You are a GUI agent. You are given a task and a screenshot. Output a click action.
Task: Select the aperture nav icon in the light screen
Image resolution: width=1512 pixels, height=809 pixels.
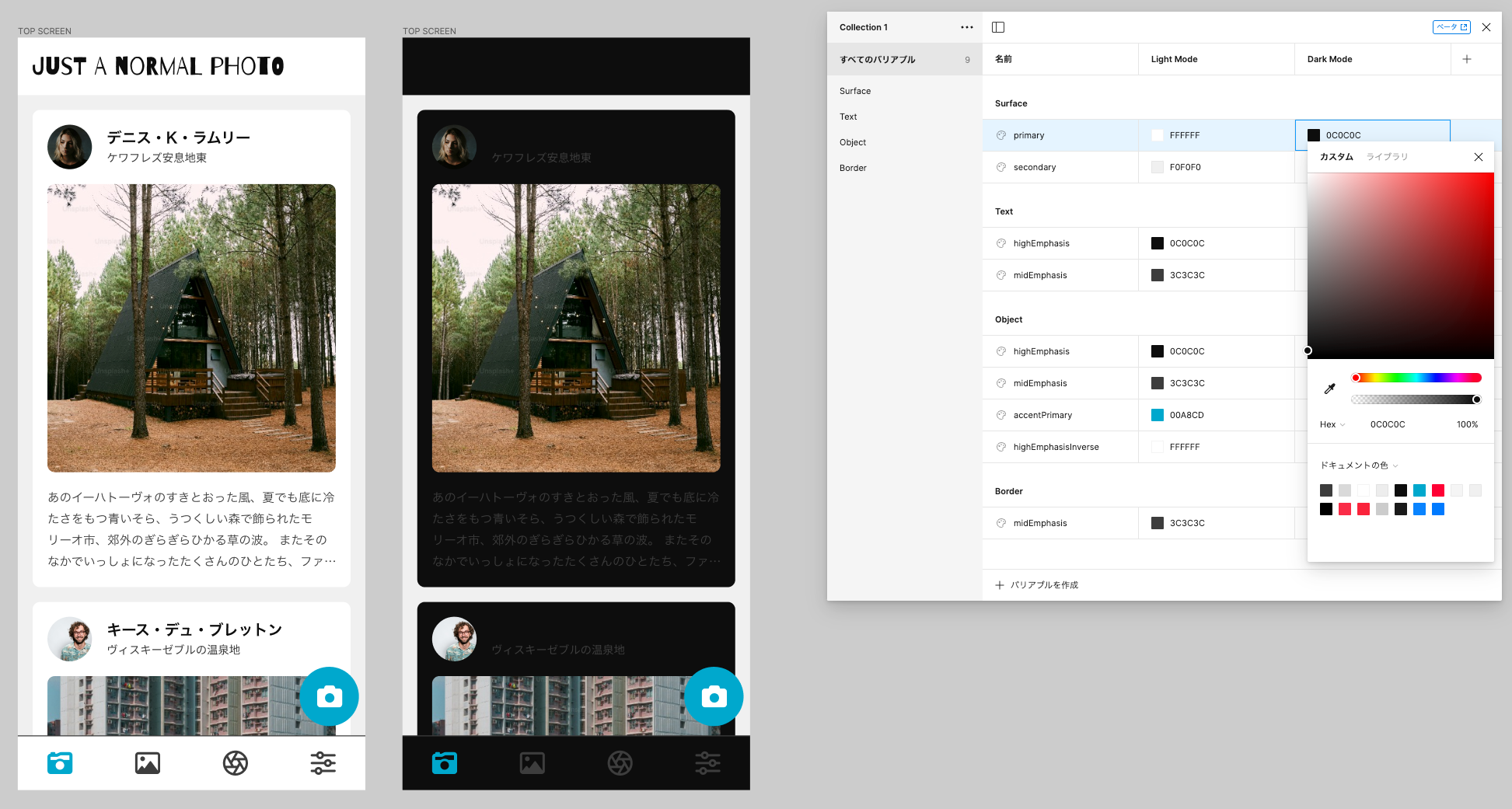(x=236, y=763)
